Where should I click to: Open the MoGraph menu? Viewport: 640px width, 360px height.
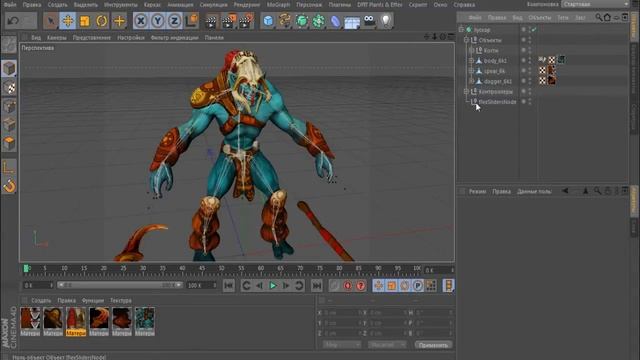pos(278,5)
